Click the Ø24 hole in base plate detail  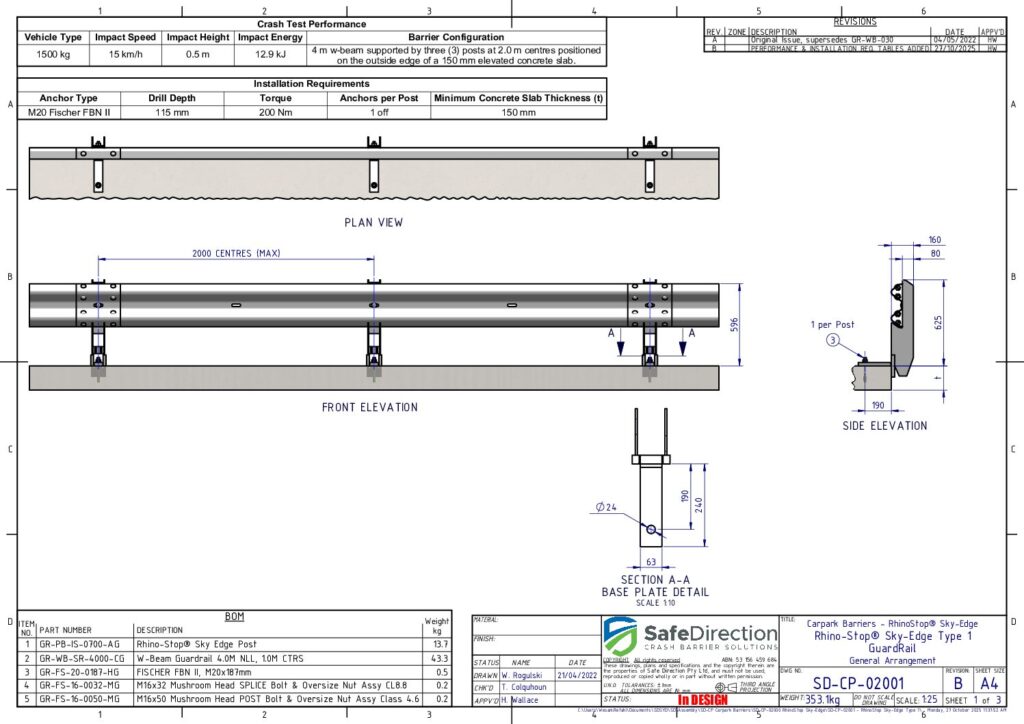tap(651, 528)
